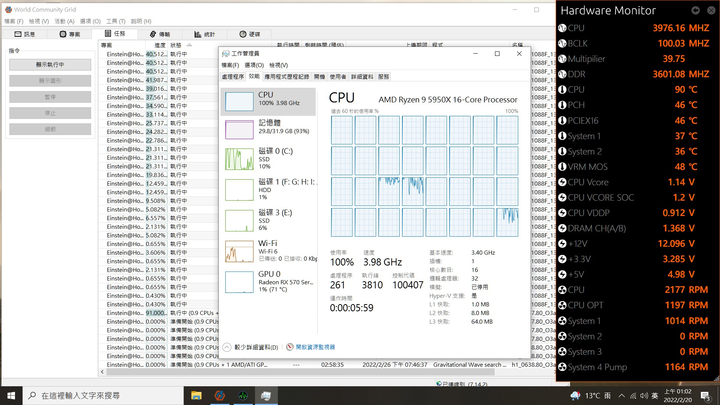The height and width of the screenshot is (405, 720).
Task: Close the Hardware Monitor panel
Action: click(x=711, y=10)
